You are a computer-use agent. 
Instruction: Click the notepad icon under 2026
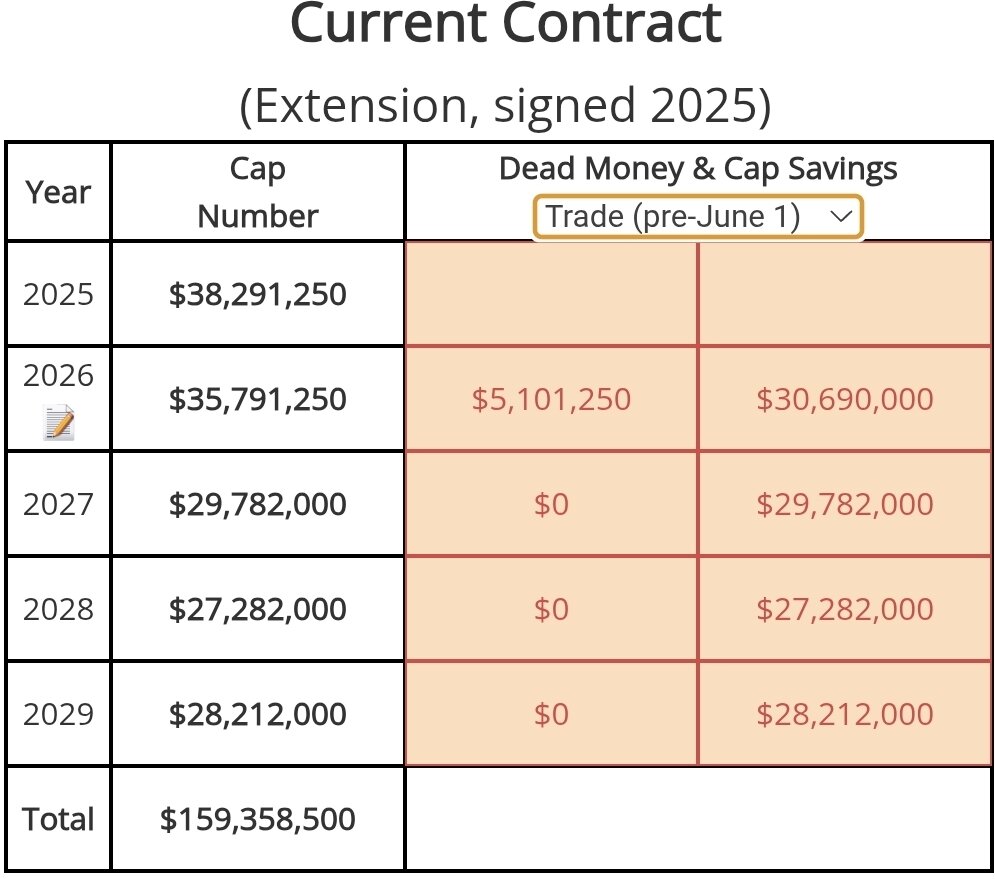pos(60,425)
